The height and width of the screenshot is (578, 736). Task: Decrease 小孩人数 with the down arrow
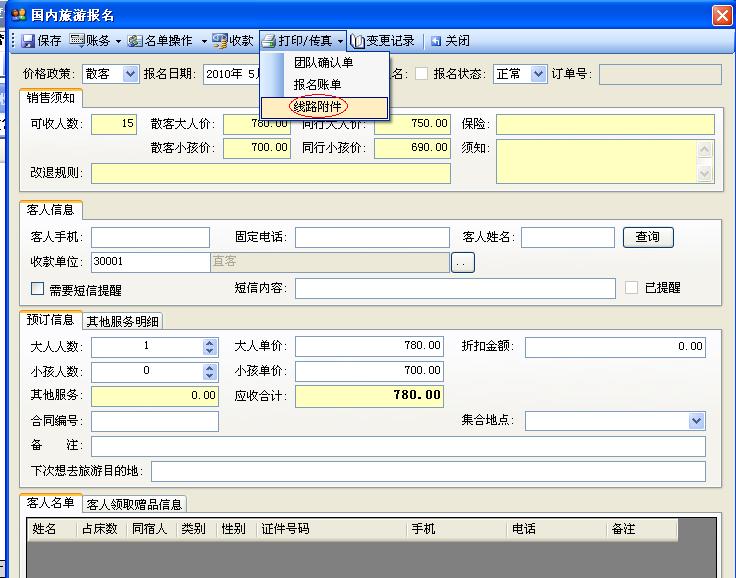click(x=209, y=376)
